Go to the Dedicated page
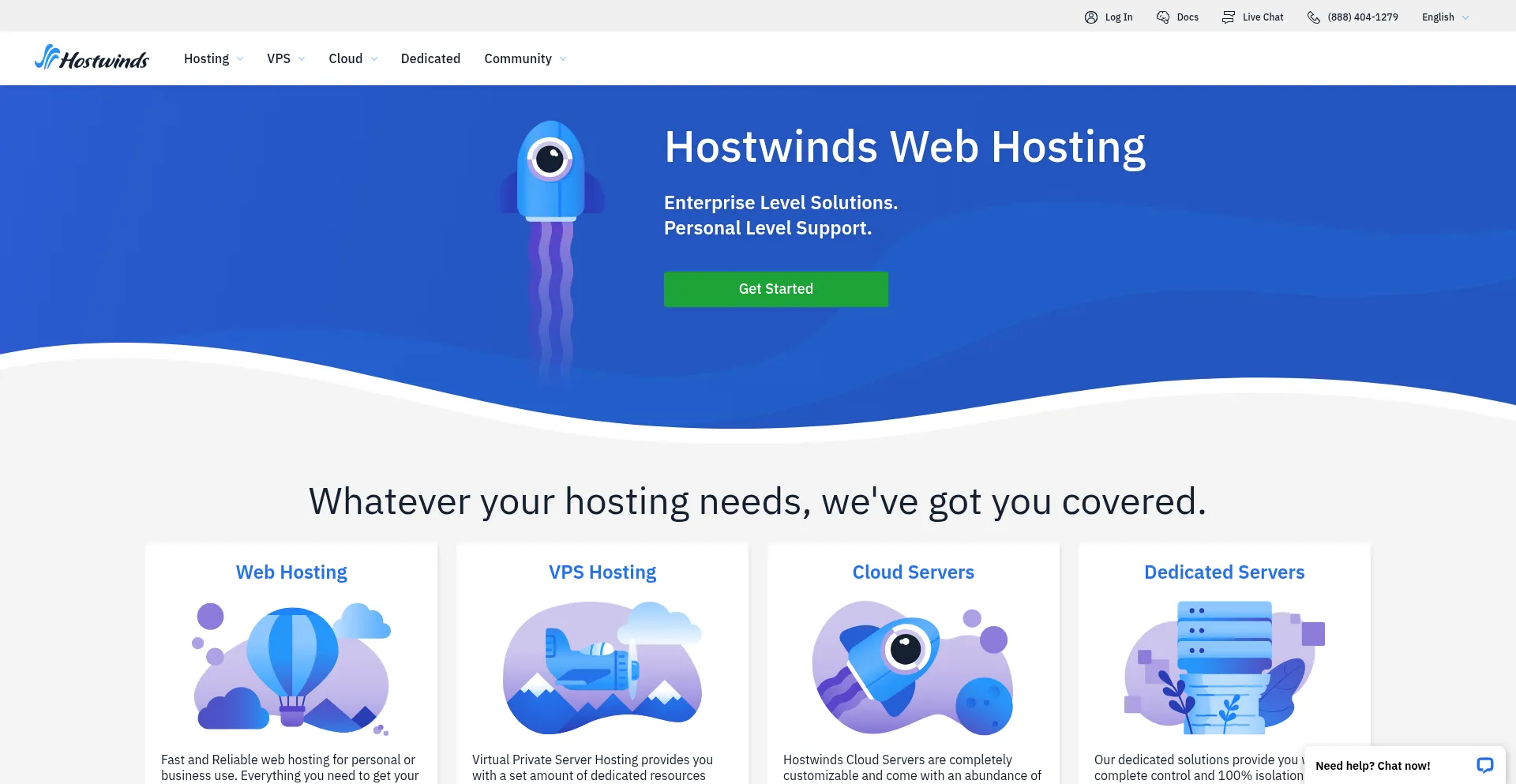Image resolution: width=1516 pixels, height=784 pixels. [430, 58]
